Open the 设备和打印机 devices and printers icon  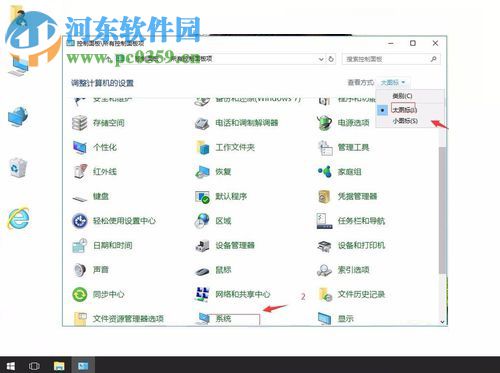click(x=324, y=246)
